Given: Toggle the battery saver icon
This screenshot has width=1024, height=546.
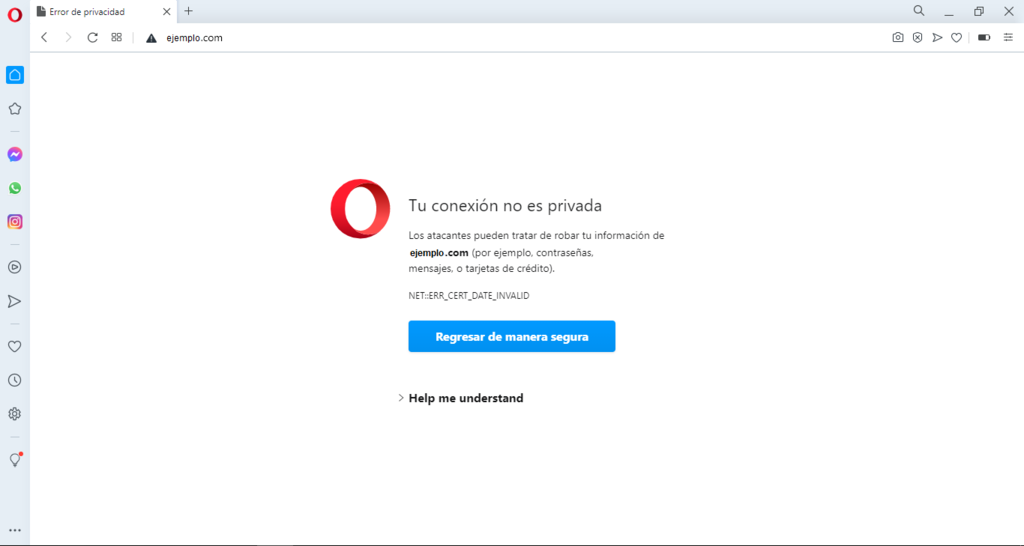Looking at the screenshot, I should (x=984, y=38).
